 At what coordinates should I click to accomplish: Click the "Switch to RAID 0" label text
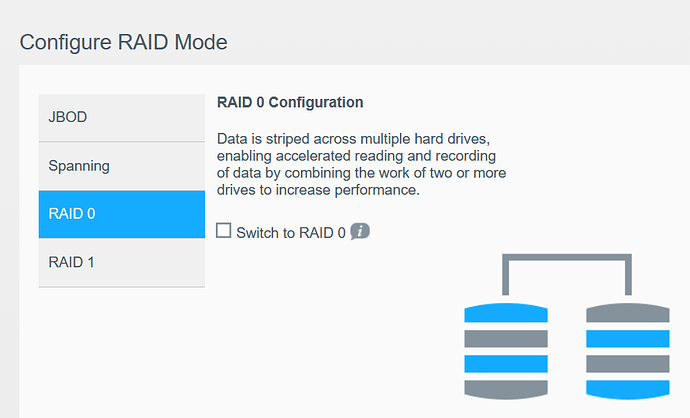click(290, 232)
